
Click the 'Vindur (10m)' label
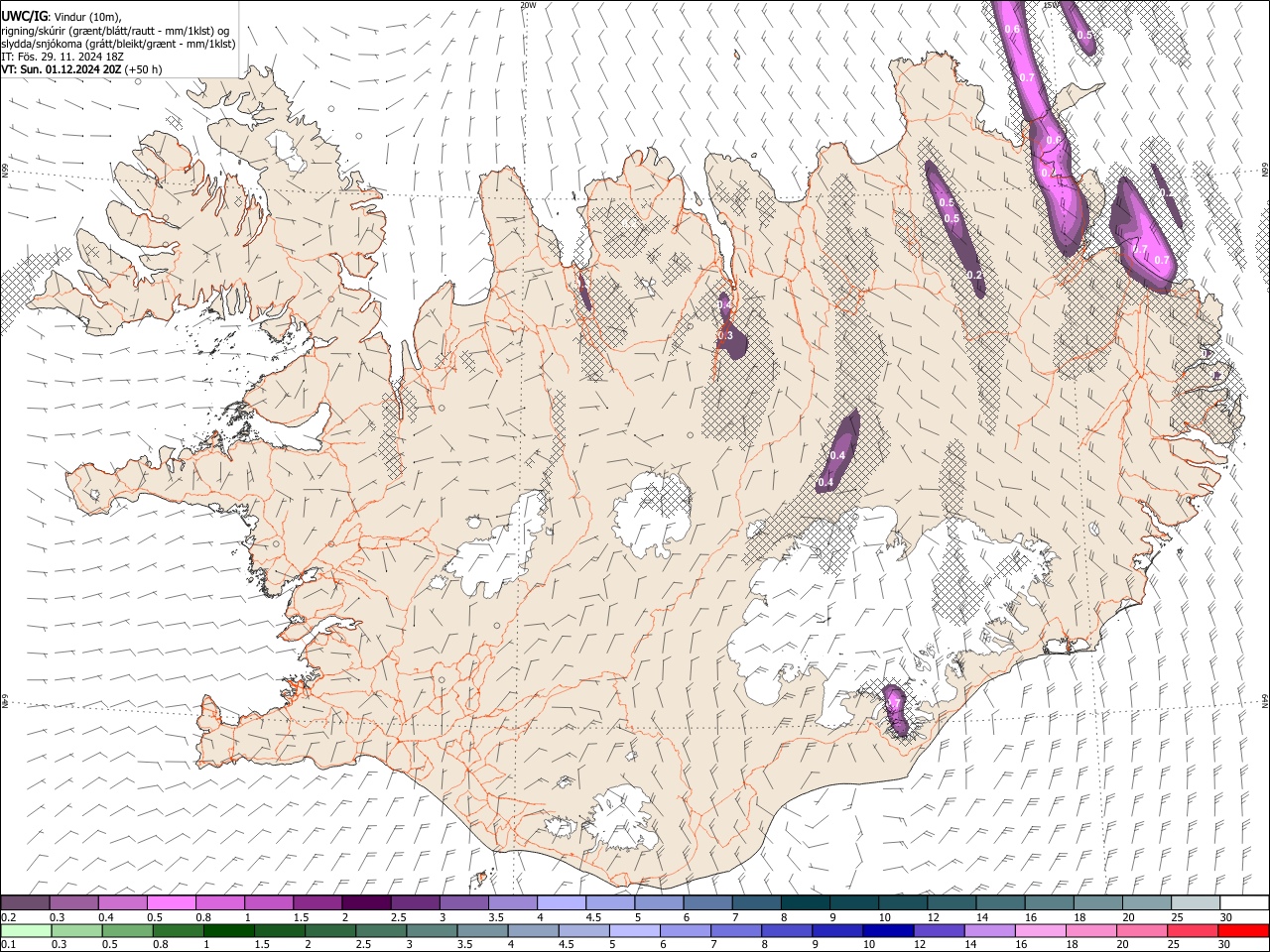(x=86, y=17)
